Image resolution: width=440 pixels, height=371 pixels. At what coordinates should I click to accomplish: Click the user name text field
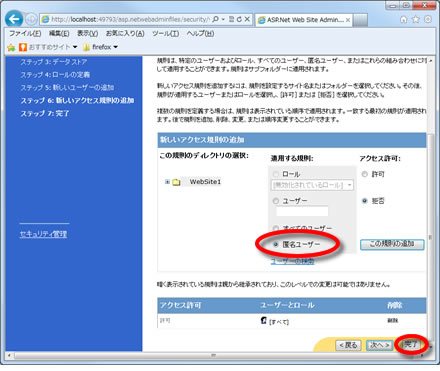tap(302, 211)
